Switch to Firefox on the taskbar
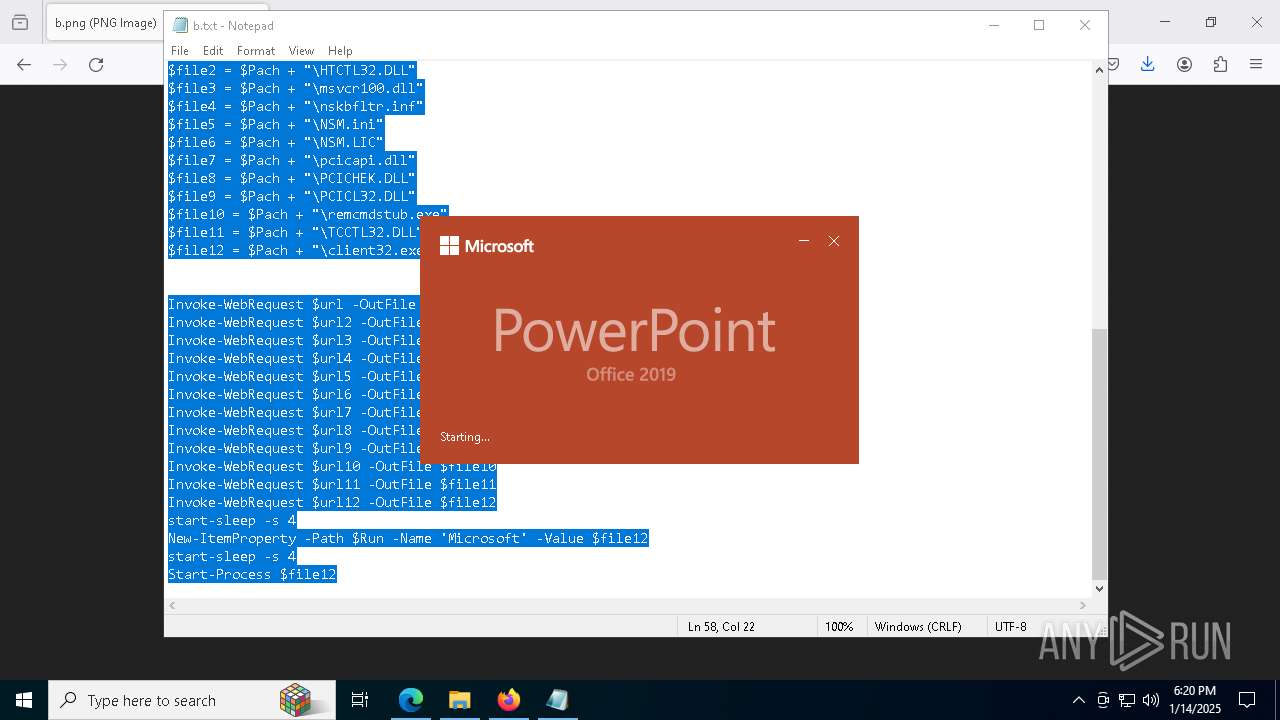Screen dimensions: 1280x720 point(509,700)
